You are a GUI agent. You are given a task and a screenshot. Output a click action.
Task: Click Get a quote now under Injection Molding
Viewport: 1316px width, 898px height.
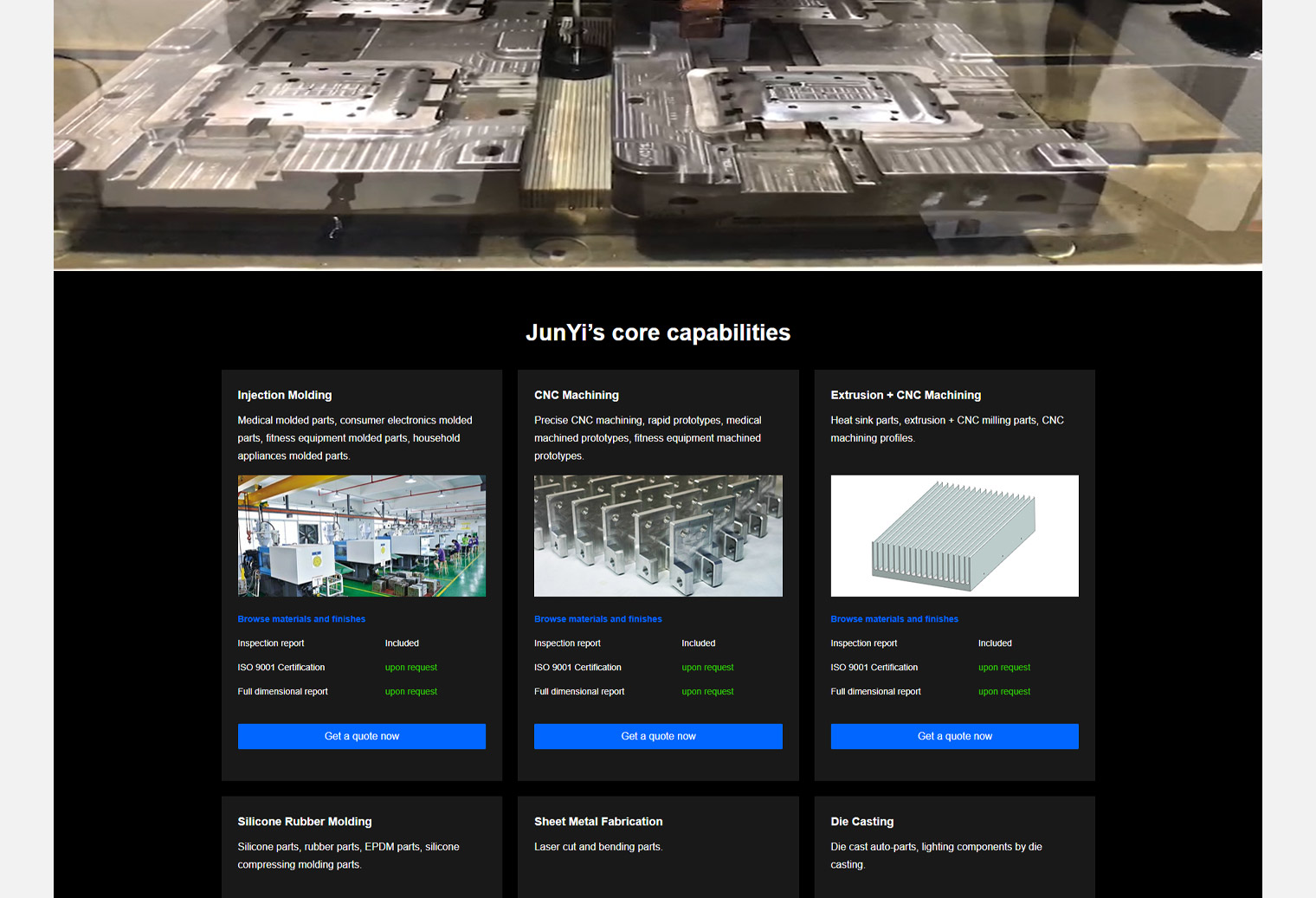click(361, 736)
